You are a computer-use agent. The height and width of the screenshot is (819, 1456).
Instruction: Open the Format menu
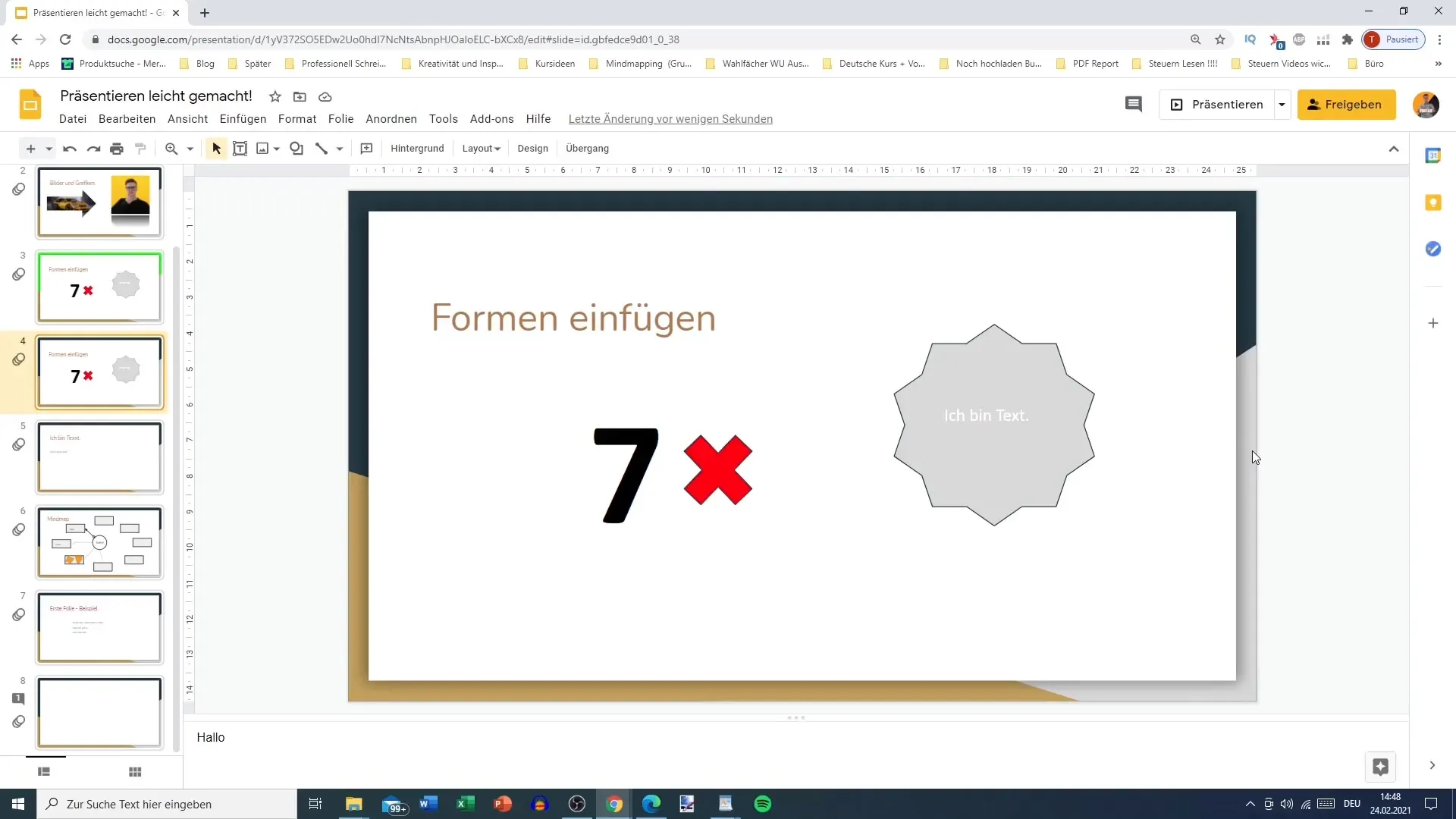[297, 118]
